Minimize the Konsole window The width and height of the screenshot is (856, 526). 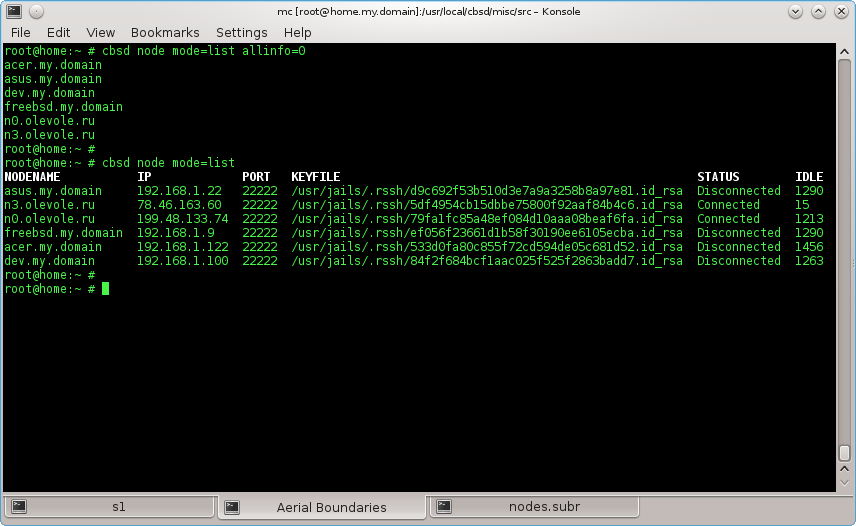(795, 11)
